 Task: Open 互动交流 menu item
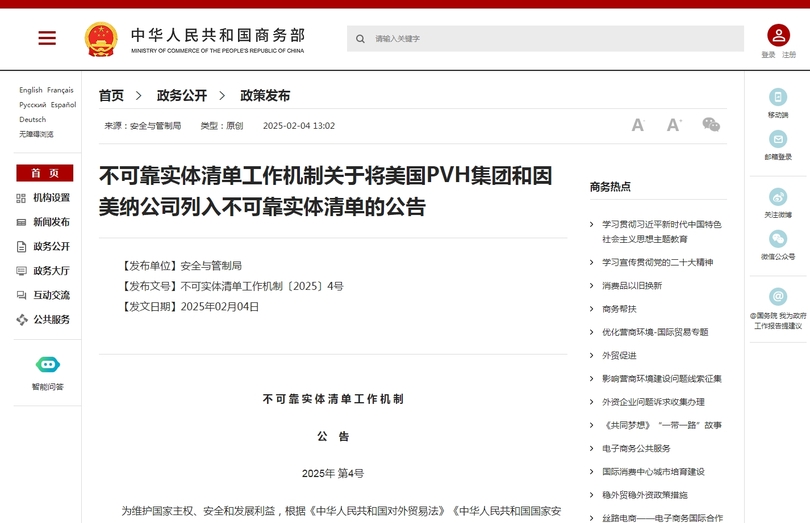pyautogui.click(x=52, y=295)
